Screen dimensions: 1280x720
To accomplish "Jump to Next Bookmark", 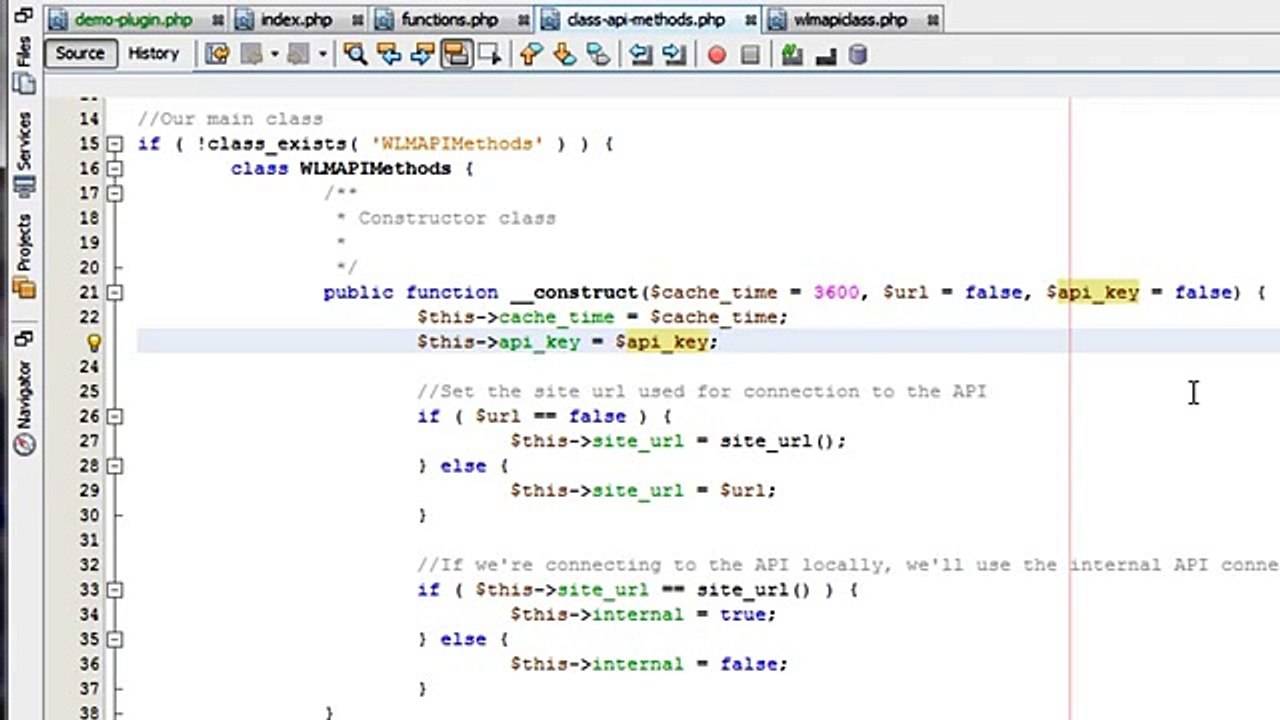I will point(564,54).
